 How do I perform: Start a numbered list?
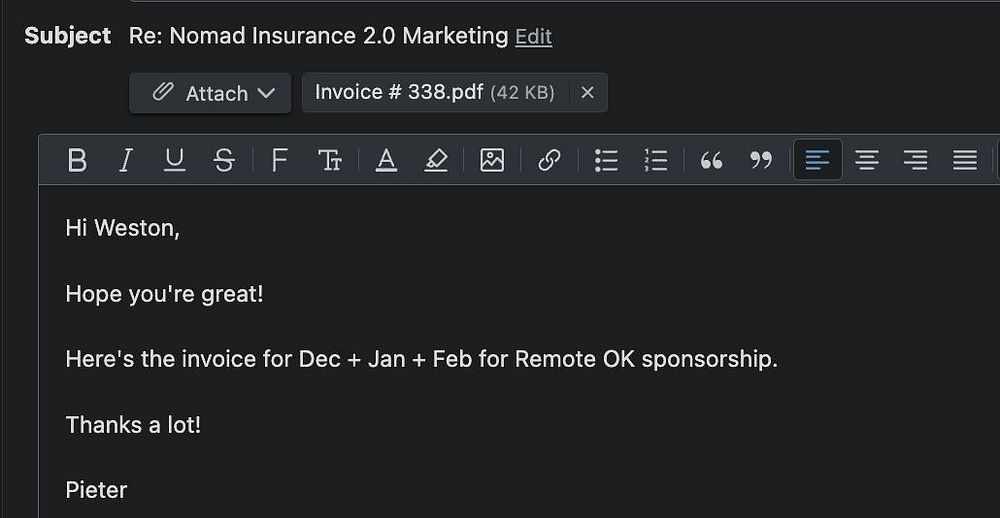(x=655, y=160)
